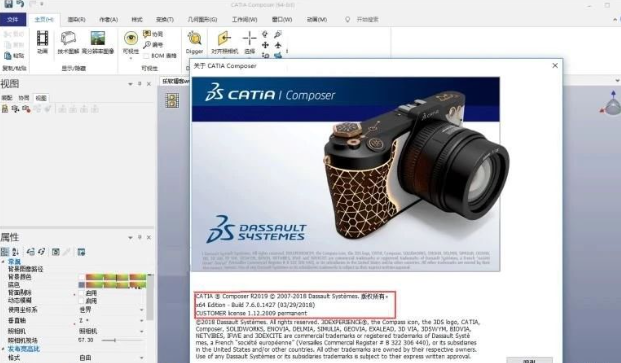Toggle the BOM 表格 checkbox
Viewport: 621px width, 363px height.
click(147, 56)
